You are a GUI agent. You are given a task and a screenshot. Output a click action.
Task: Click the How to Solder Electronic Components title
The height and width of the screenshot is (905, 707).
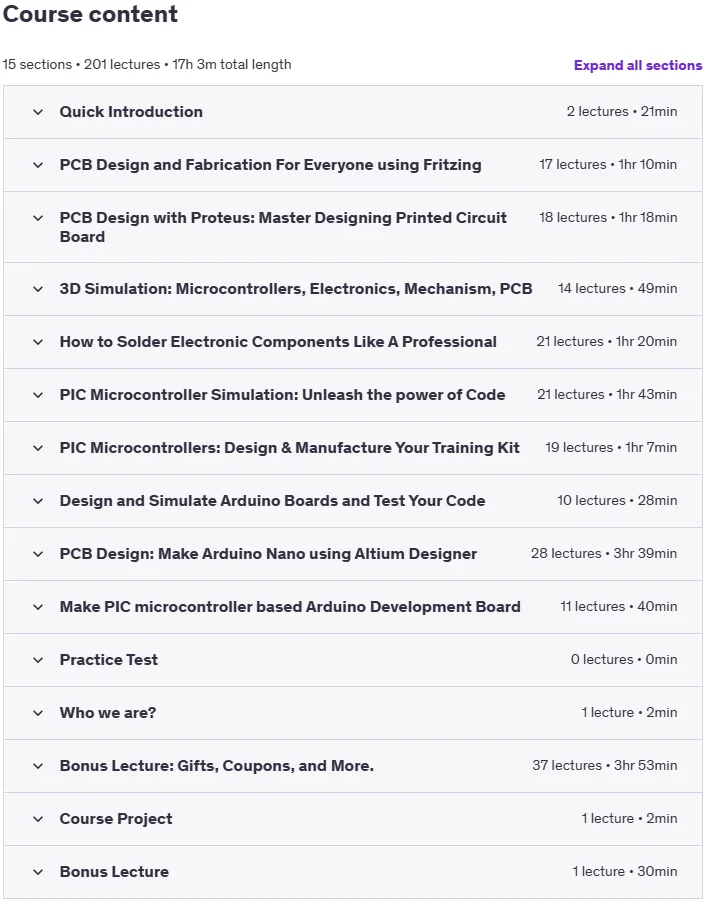[278, 342]
